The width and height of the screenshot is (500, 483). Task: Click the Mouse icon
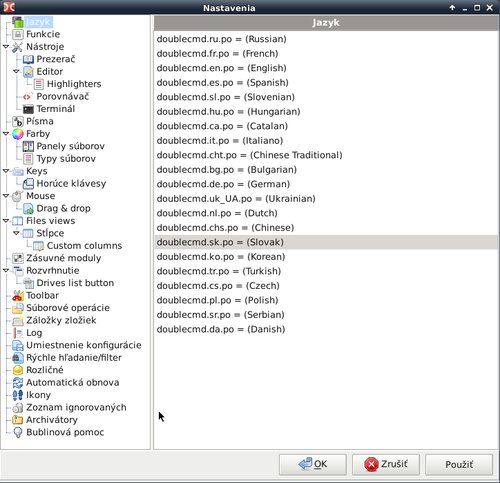(x=18, y=196)
